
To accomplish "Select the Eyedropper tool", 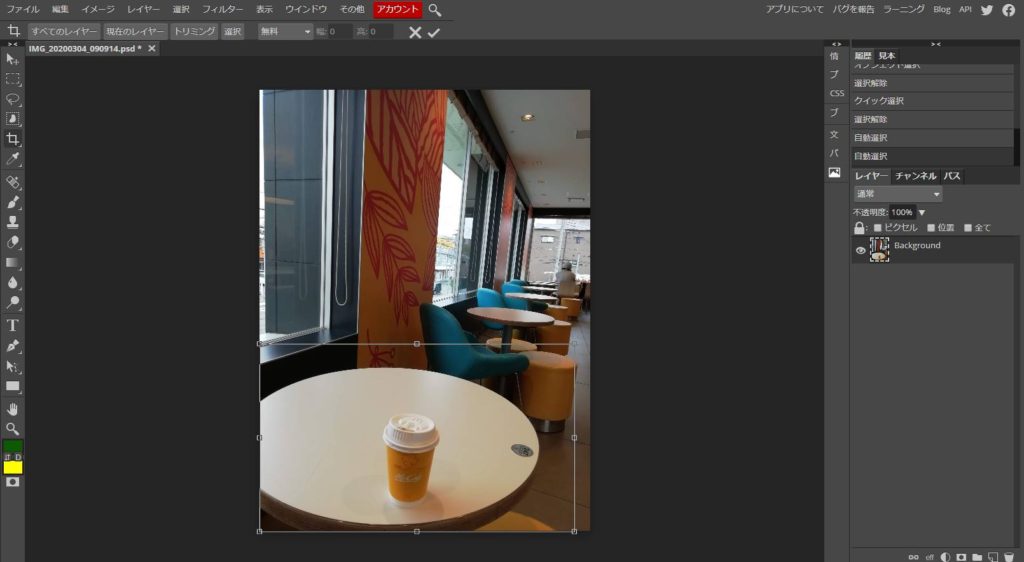I will (x=12, y=159).
